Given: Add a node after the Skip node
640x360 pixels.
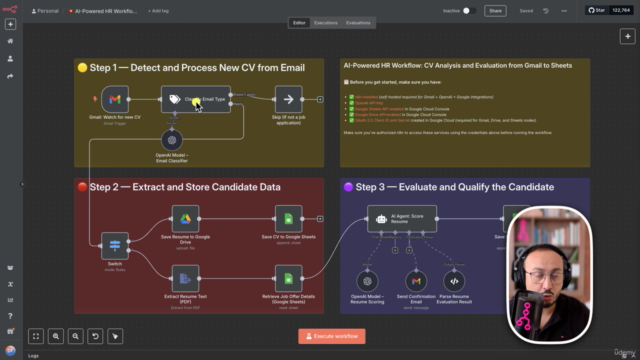Looking at the screenshot, I should 320,99.
